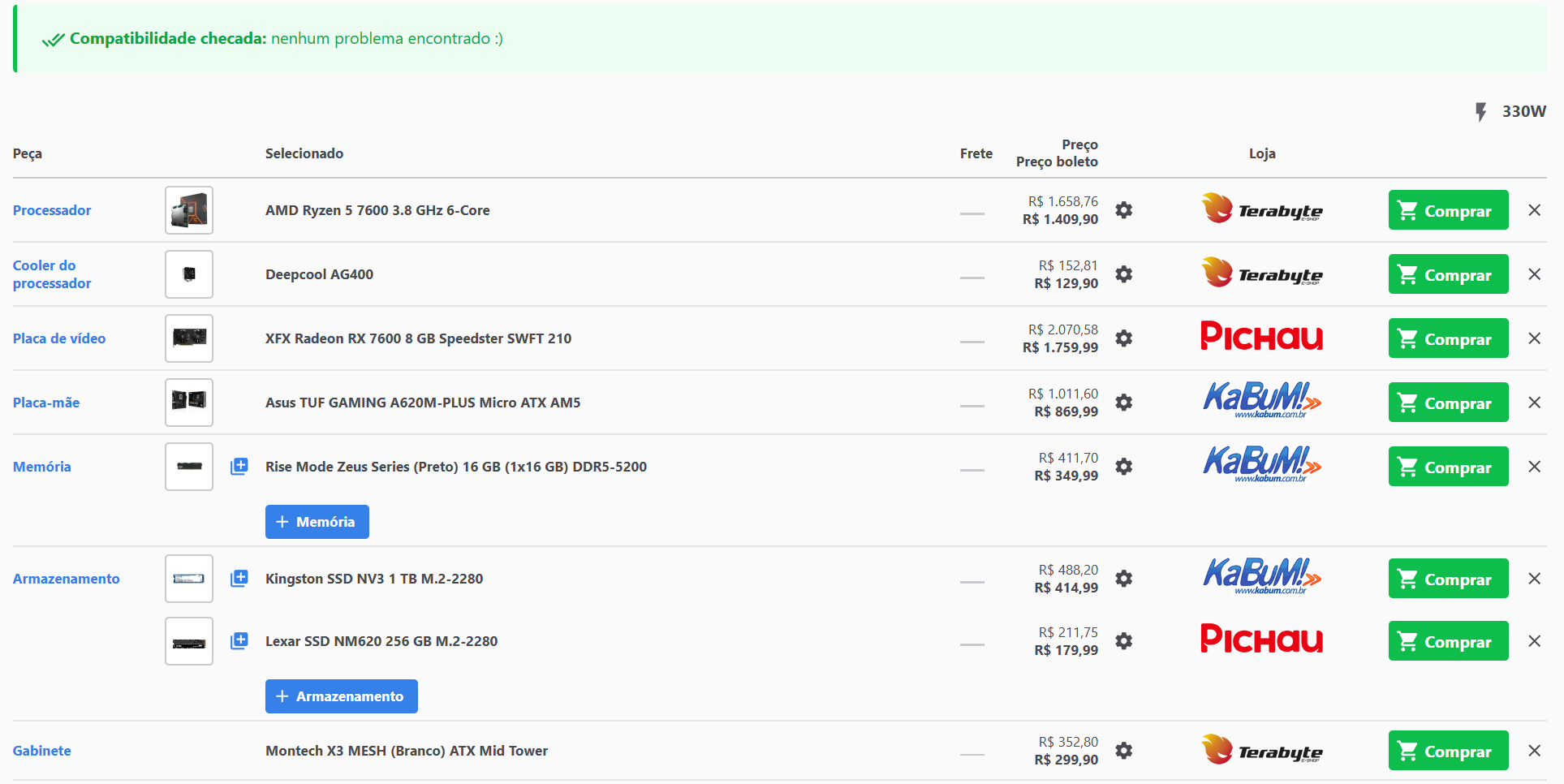This screenshot has height=784, width=1564.
Task: Open the Lexar SSD NM620 thumbnail
Action: click(189, 641)
